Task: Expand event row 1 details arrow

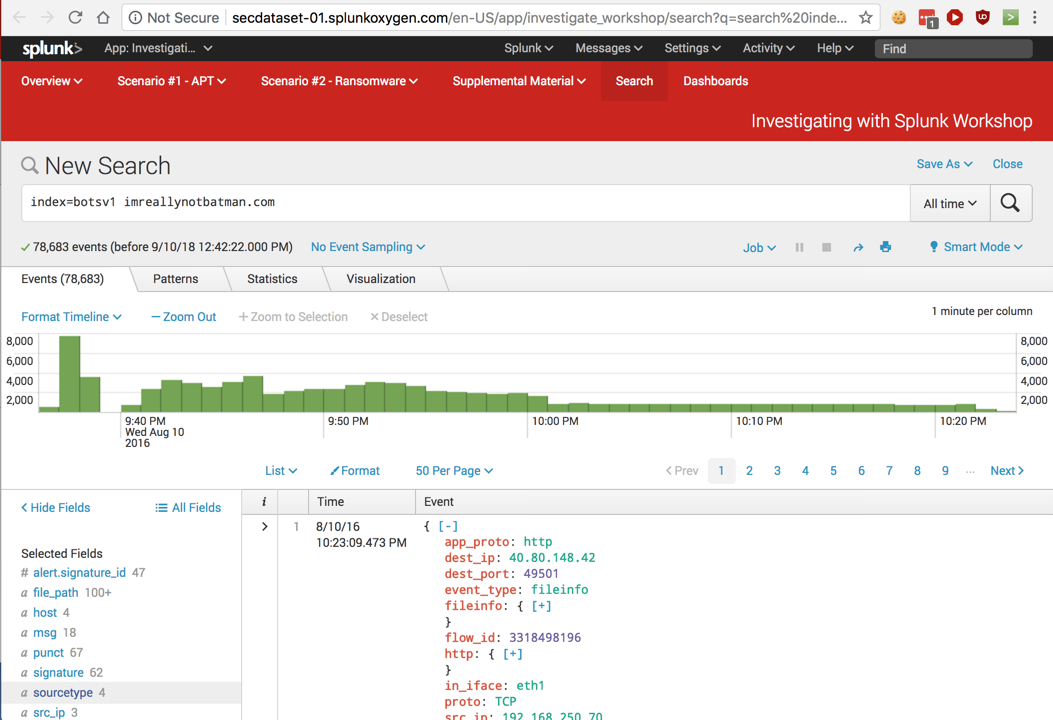Action: [264, 526]
